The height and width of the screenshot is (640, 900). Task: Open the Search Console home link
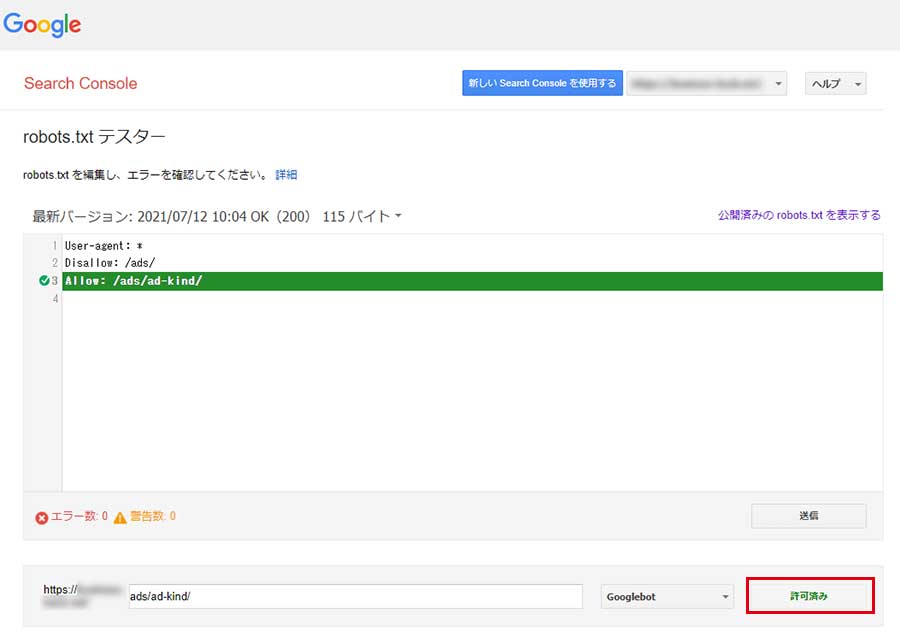point(80,83)
